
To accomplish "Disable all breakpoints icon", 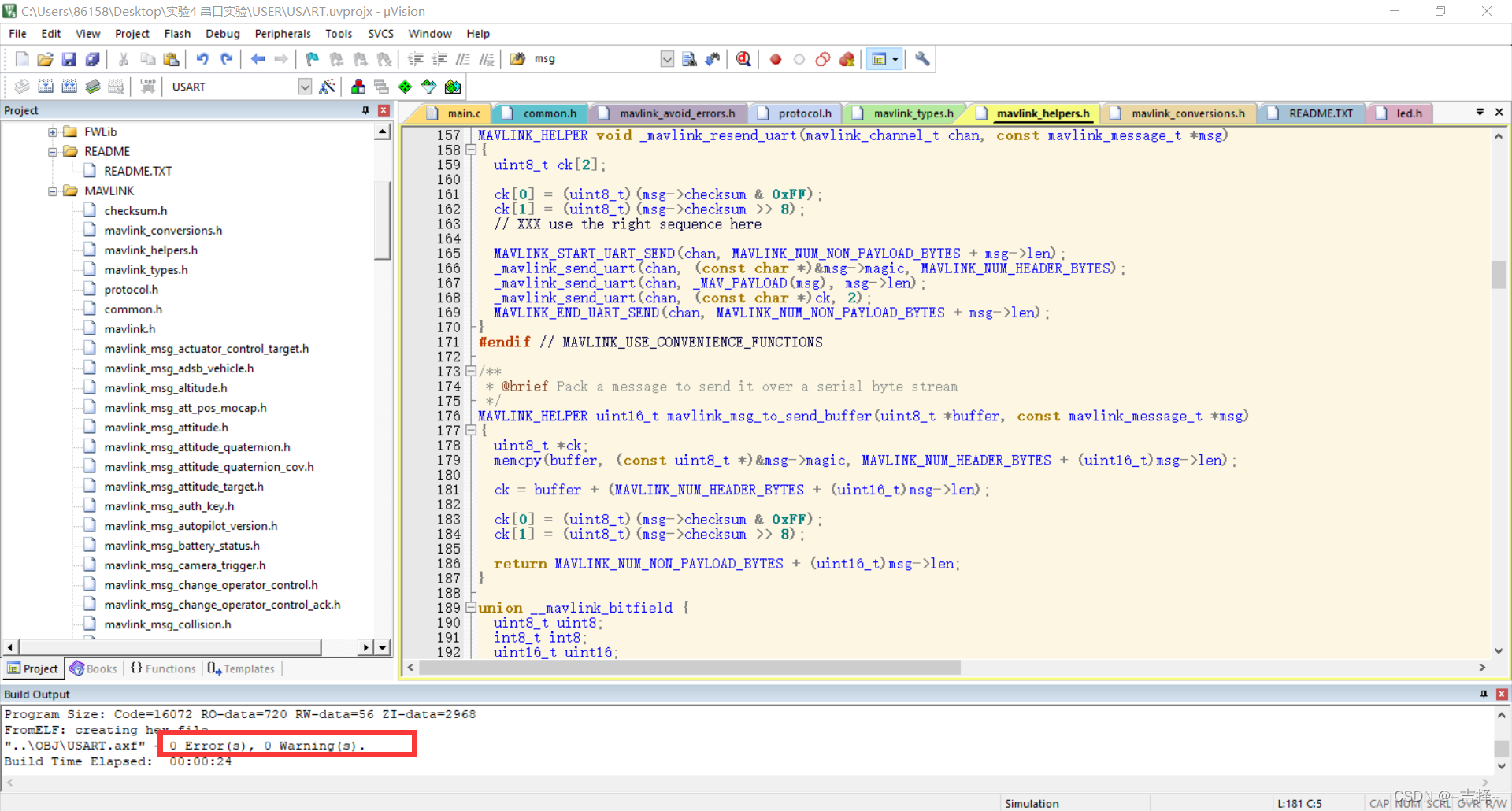I will (823, 59).
